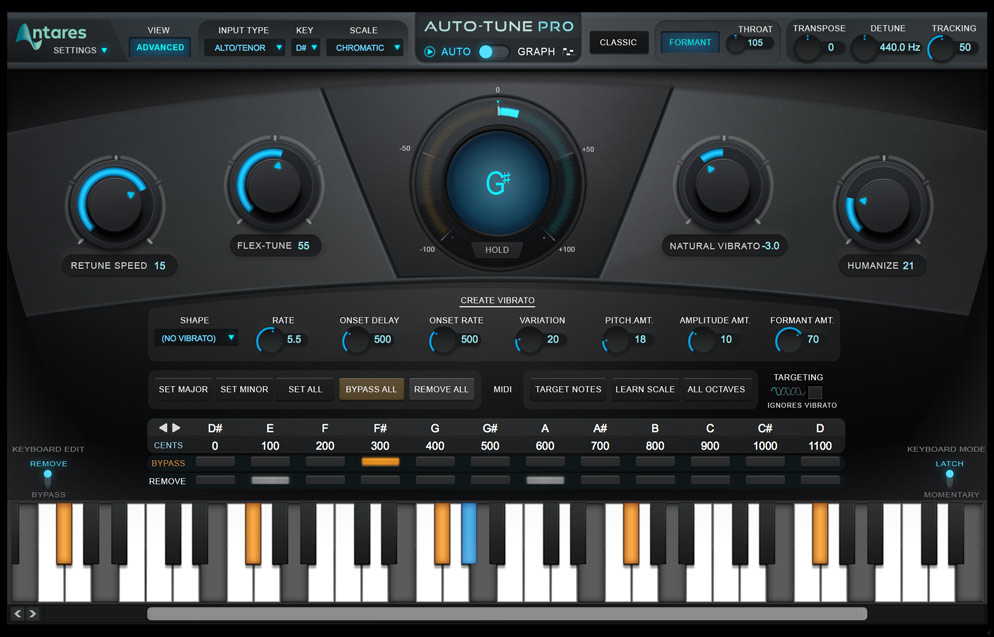
Task: Toggle the Advanced view button
Action: point(160,48)
